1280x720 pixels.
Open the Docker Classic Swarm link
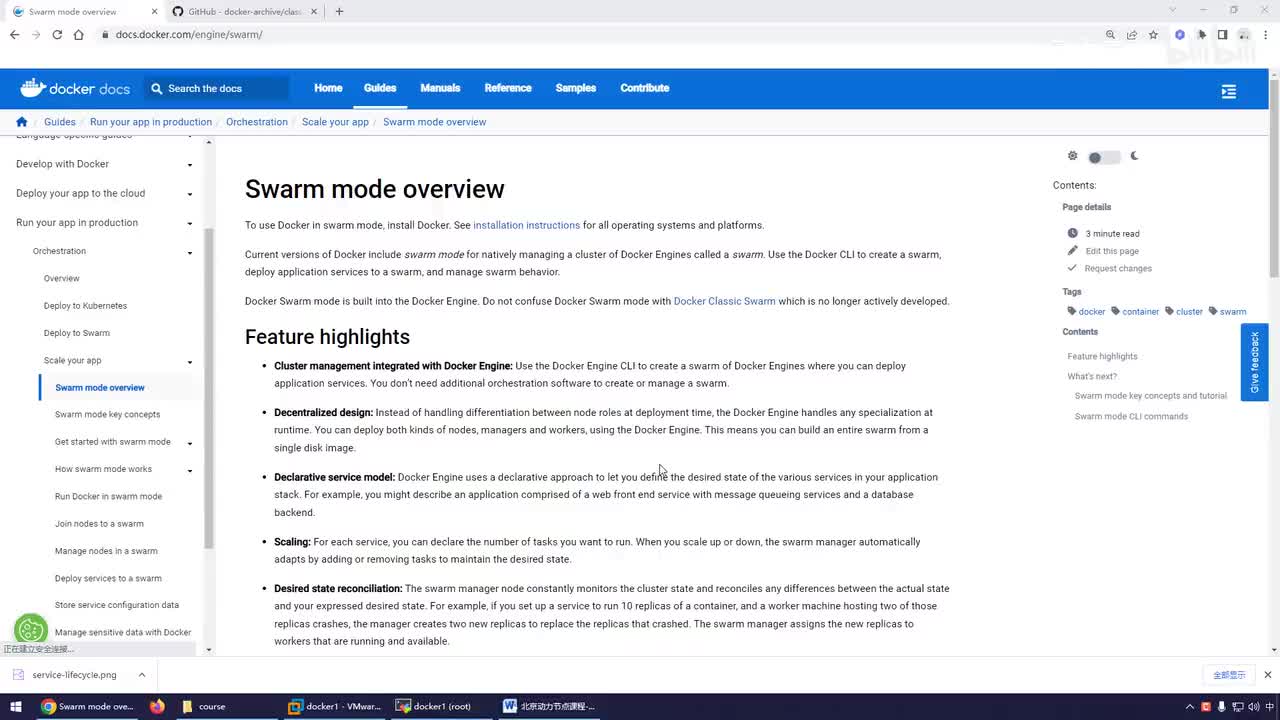pos(725,301)
